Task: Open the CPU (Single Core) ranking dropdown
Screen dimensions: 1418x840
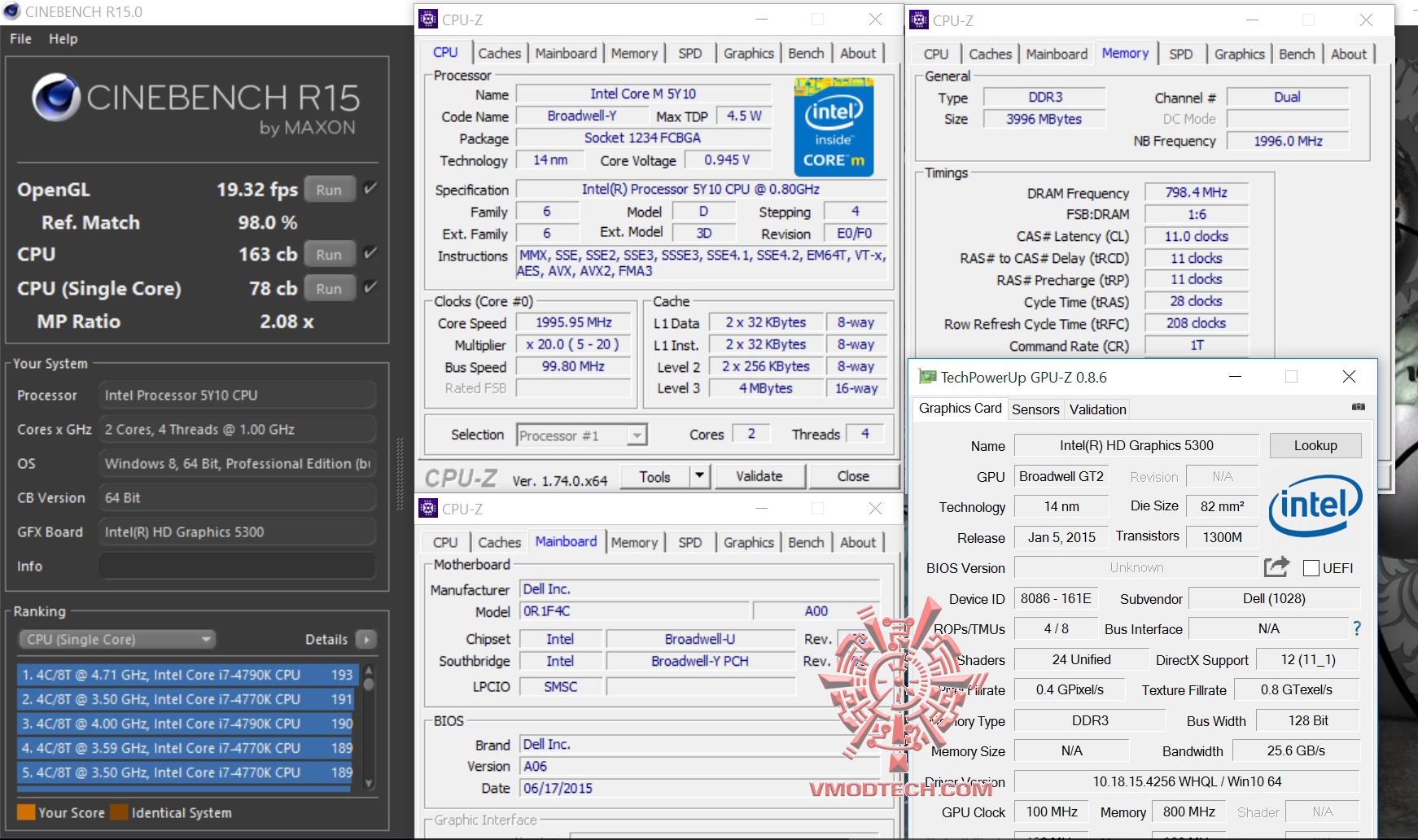Action: pyautogui.click(x=116, y=640)
